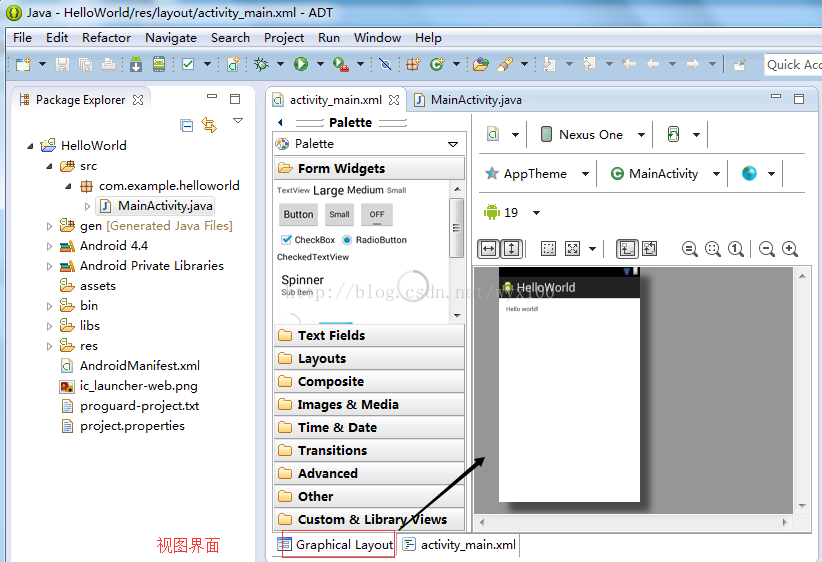
Task: Select the RadioButton widget in palette
Action: [x=374, y=240]
